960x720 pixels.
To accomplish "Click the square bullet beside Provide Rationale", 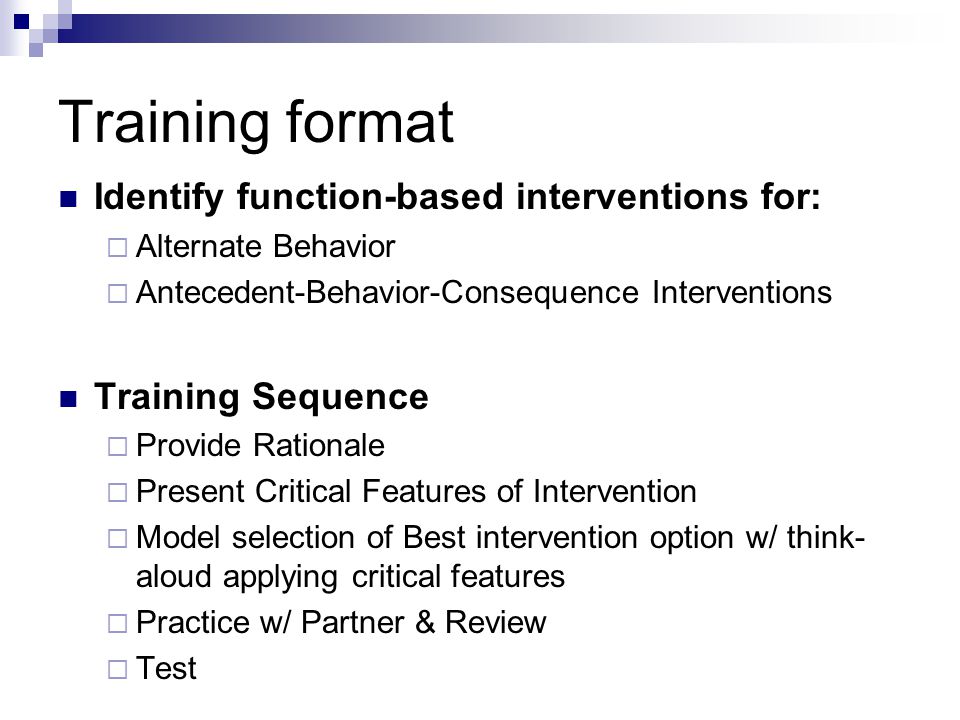I will [117, 446].
